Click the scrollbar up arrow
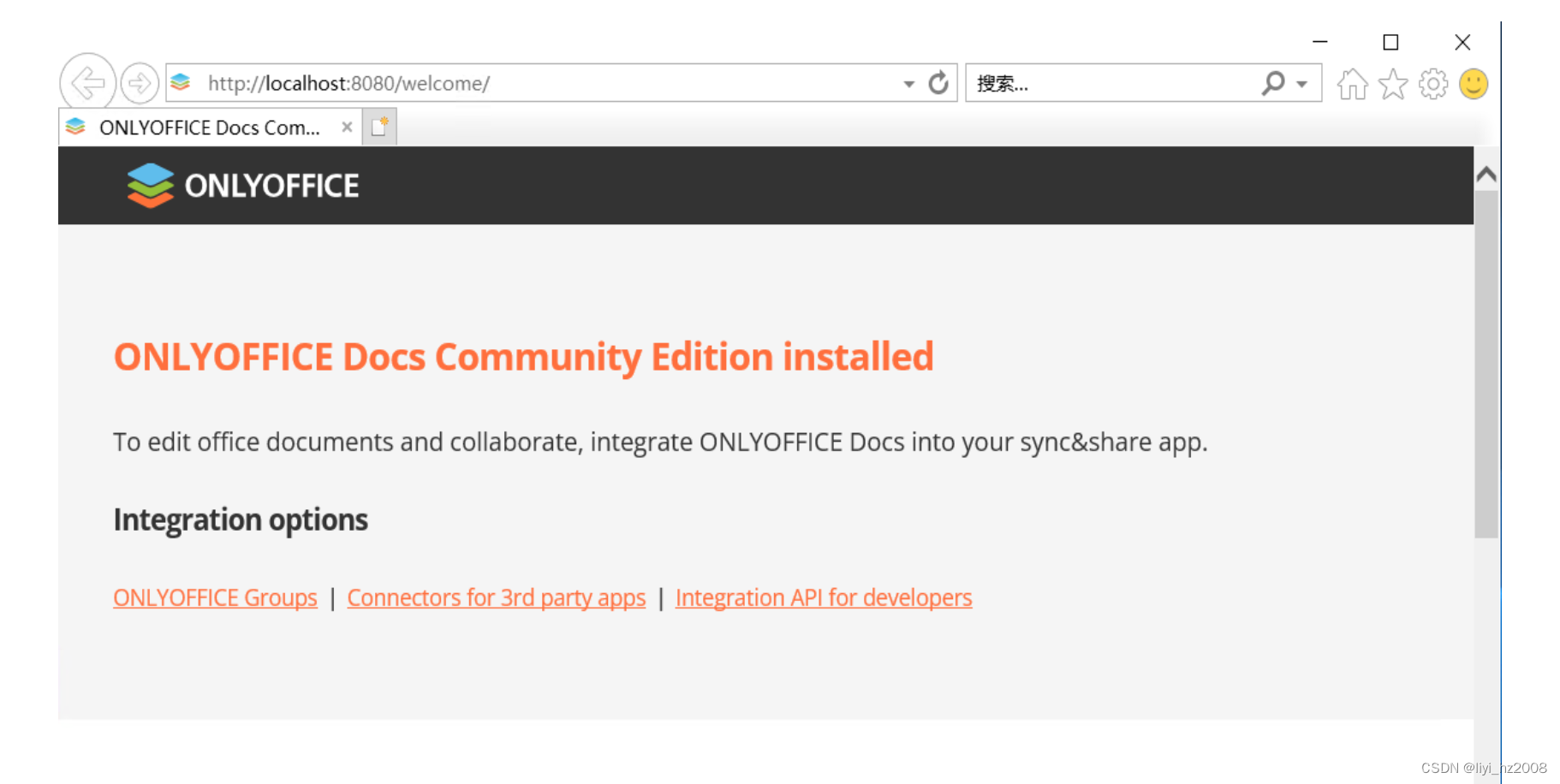The height and width of the screenshot is (784, 1560). click(x=1486, y=175)
